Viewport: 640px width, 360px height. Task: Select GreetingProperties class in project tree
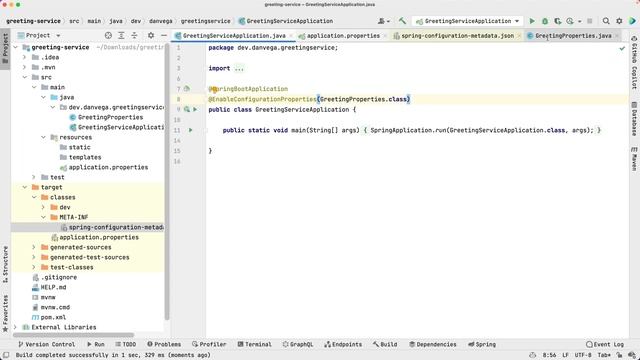pos(110,117)
